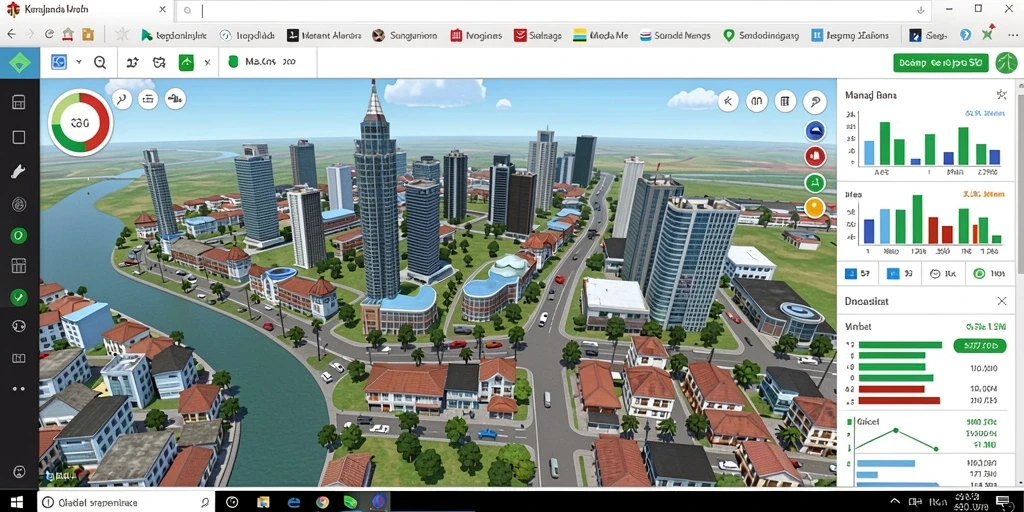Click the circular red-green gauge on map
The width and height of the screenshot is (1024, 512).
[81, 123]
